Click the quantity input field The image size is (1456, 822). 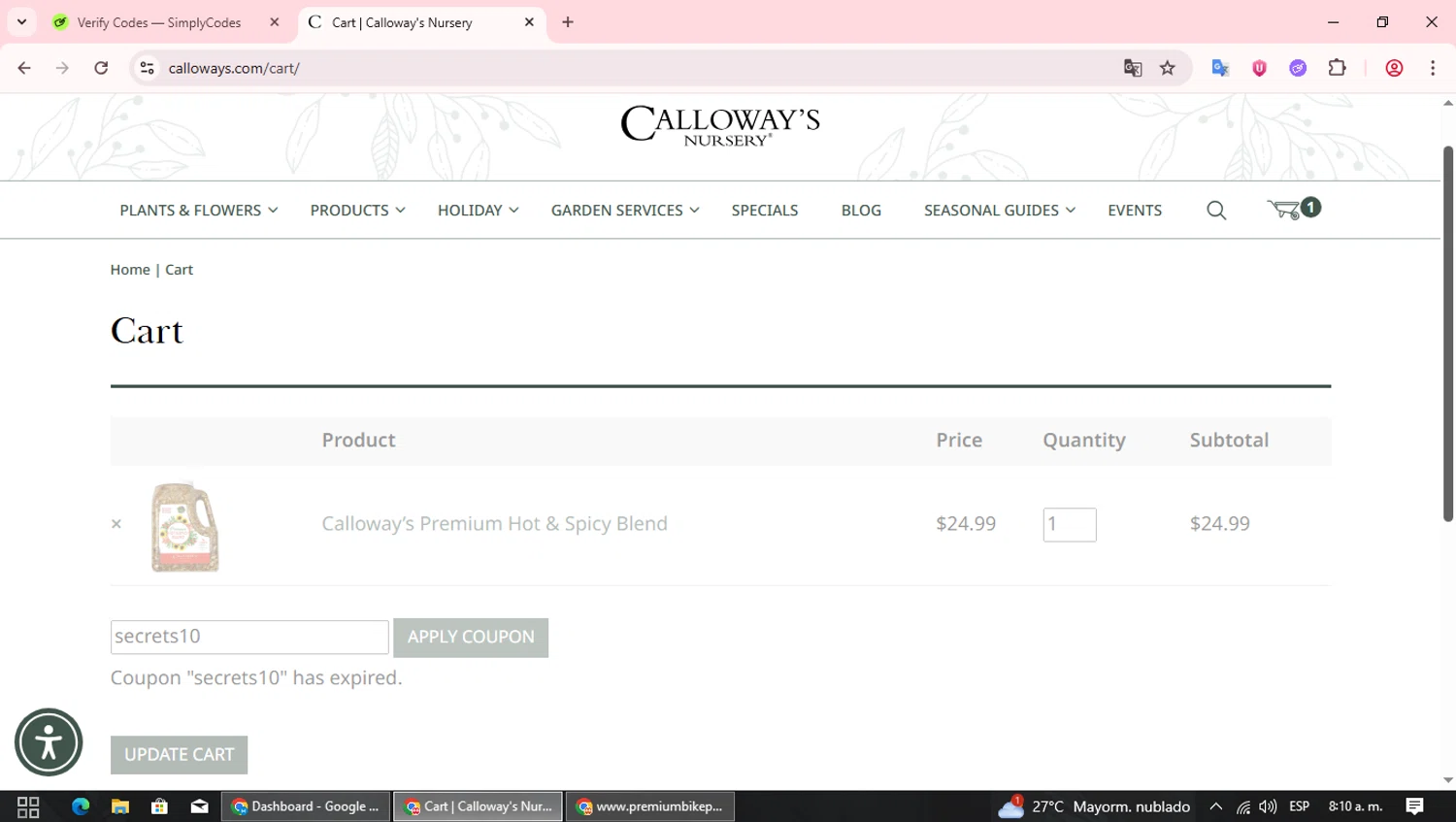(1070, 525)
